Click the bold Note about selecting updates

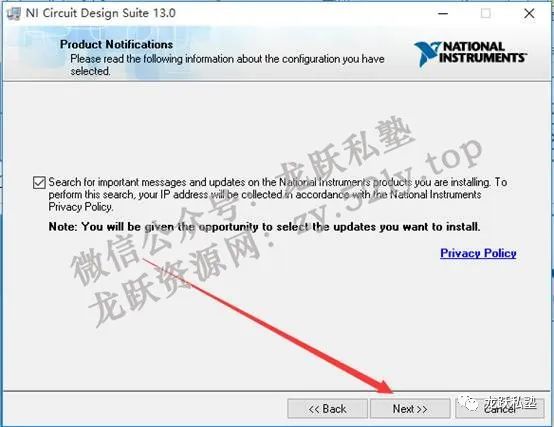click(x=264, y=226)
